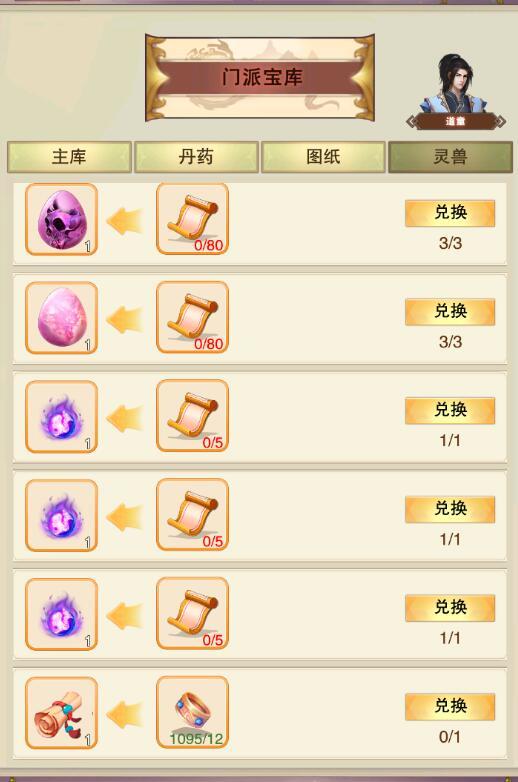Image resolution: width=518 pixels, height=782 pixels.
Task: Click 兑换 for the ring scroll exchange
Action: [x=450, y=707]
